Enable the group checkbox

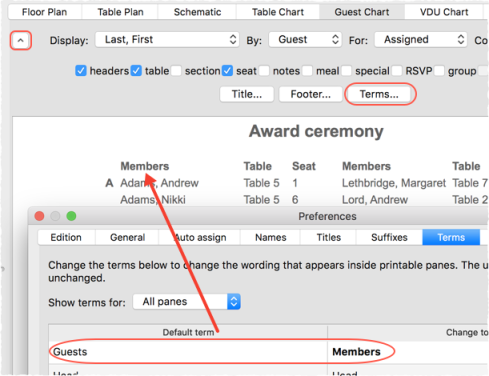pos(439,71)
